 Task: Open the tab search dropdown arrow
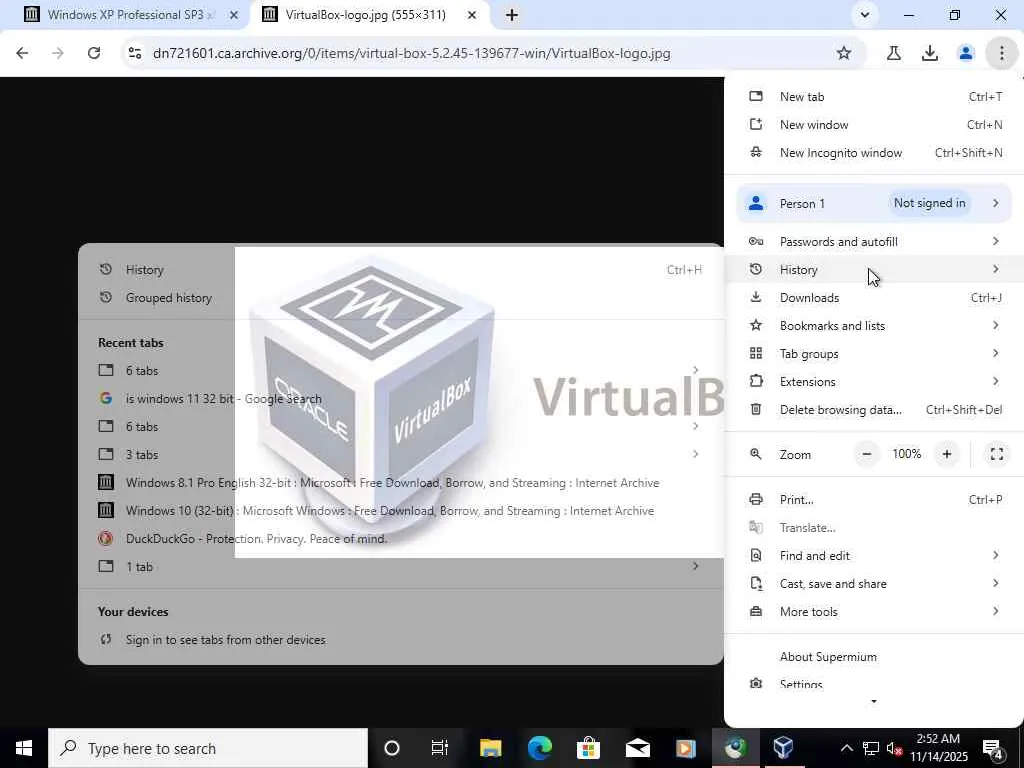coord(865,14)
